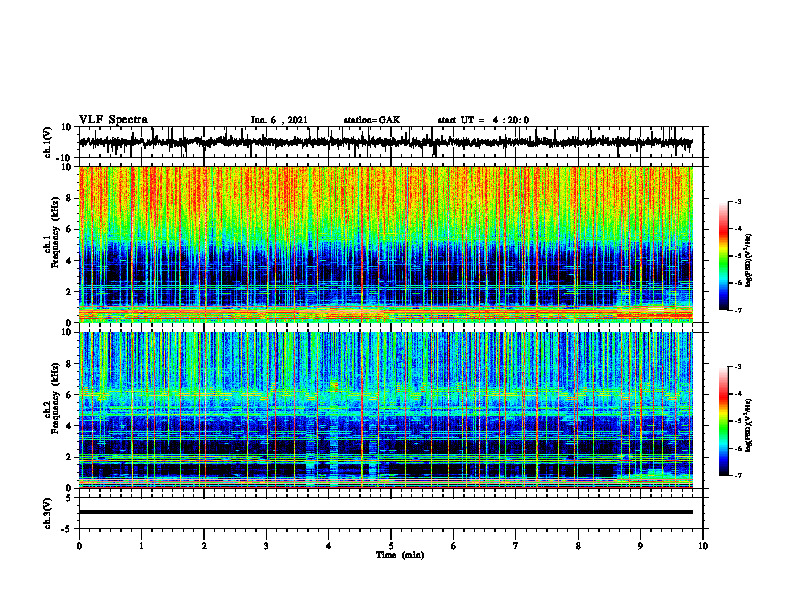Click the "6" kHz tick on ch.2 frequency axis

[70, 395]
